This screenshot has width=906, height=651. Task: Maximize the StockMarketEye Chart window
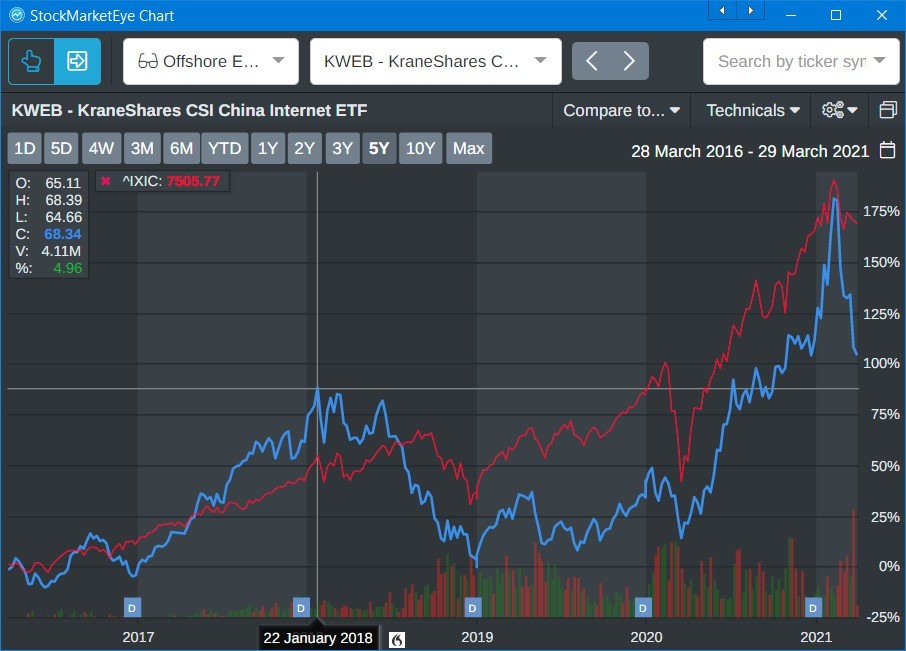coord(836,16)
